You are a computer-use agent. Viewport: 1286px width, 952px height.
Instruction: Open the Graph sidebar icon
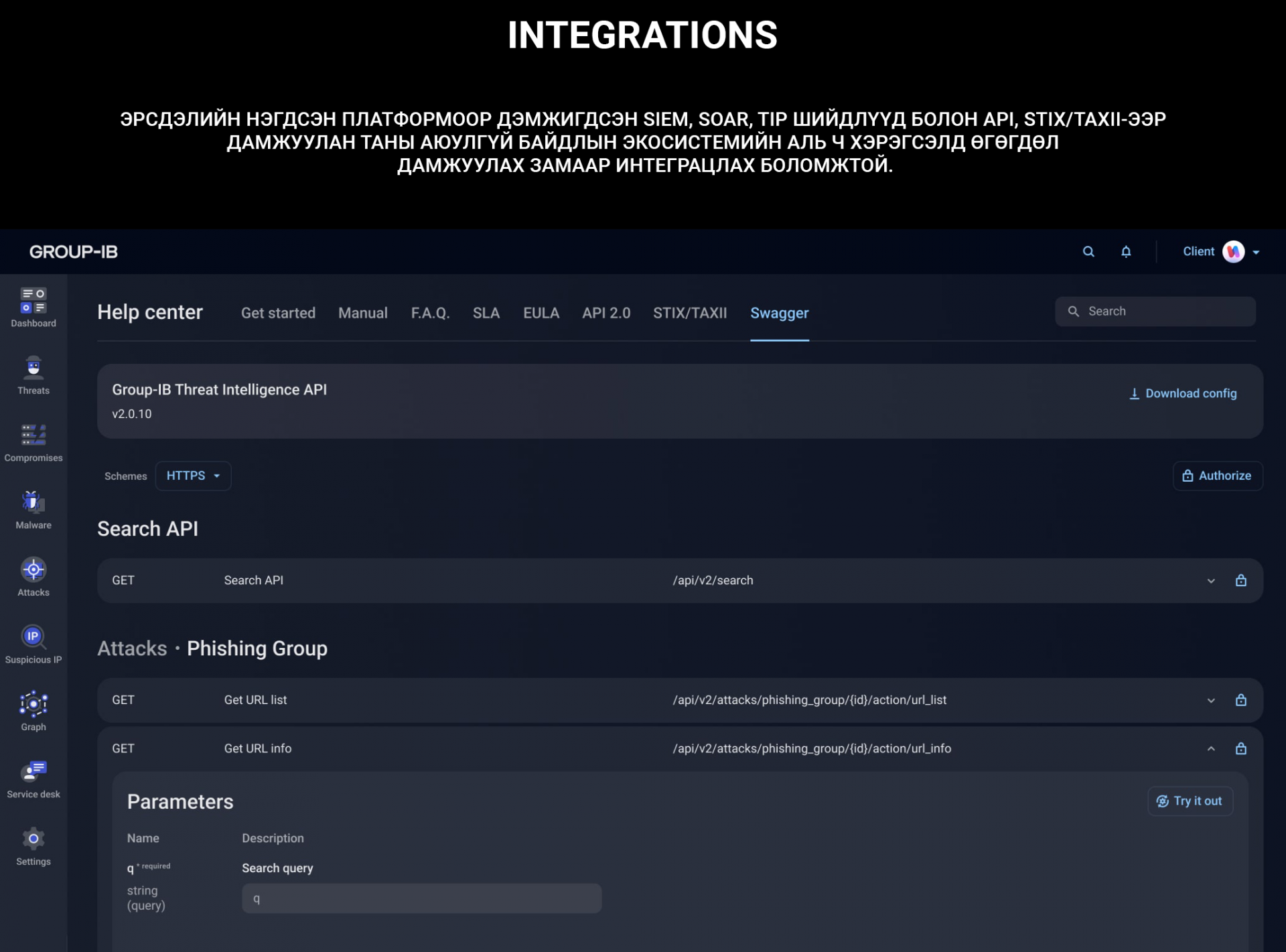[x=33, y=704]
